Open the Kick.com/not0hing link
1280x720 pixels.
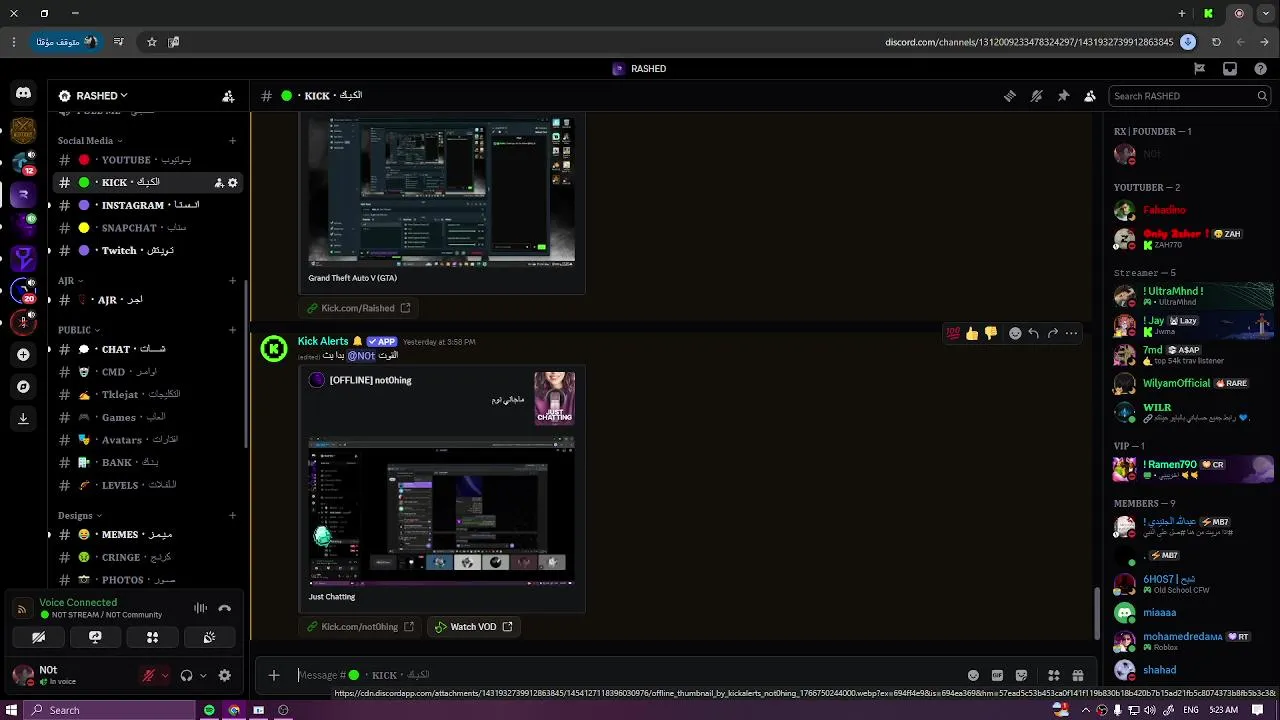click(360, 627)
